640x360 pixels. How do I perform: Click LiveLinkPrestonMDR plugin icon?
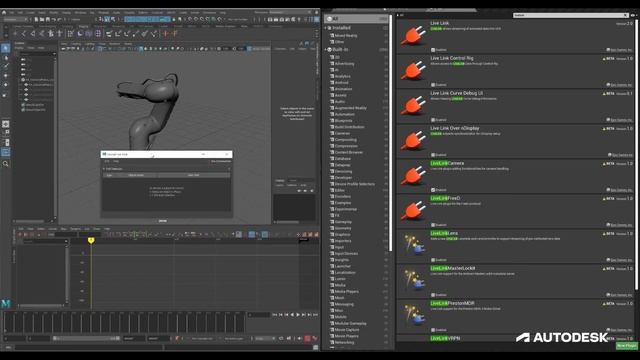point(413,316)
